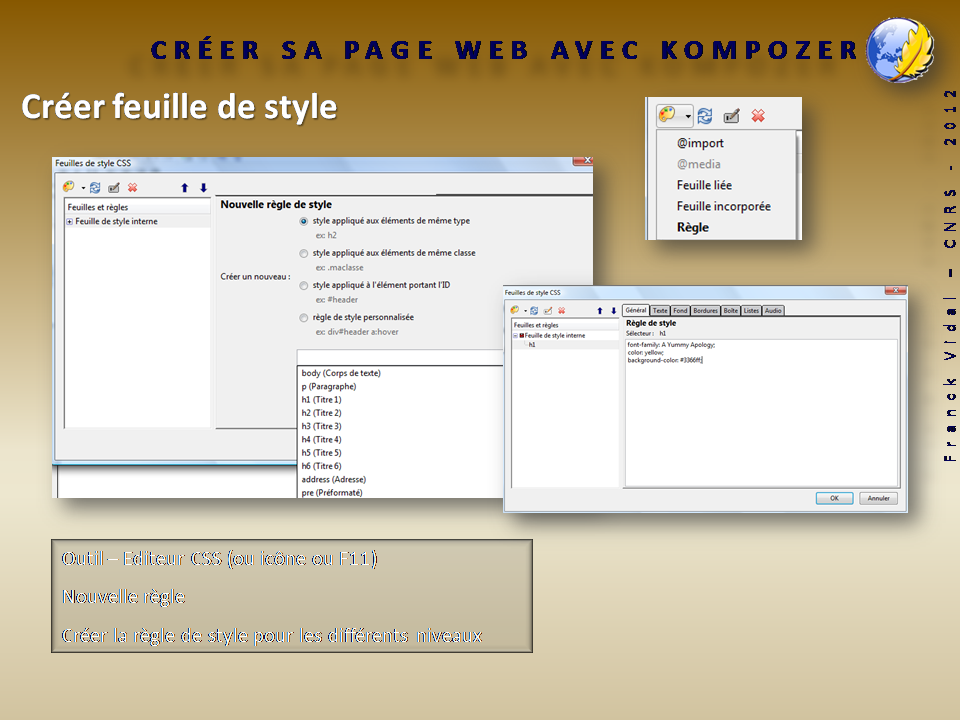
Task: Select radio règle de style personnalisée
Action: click(304, 318)
